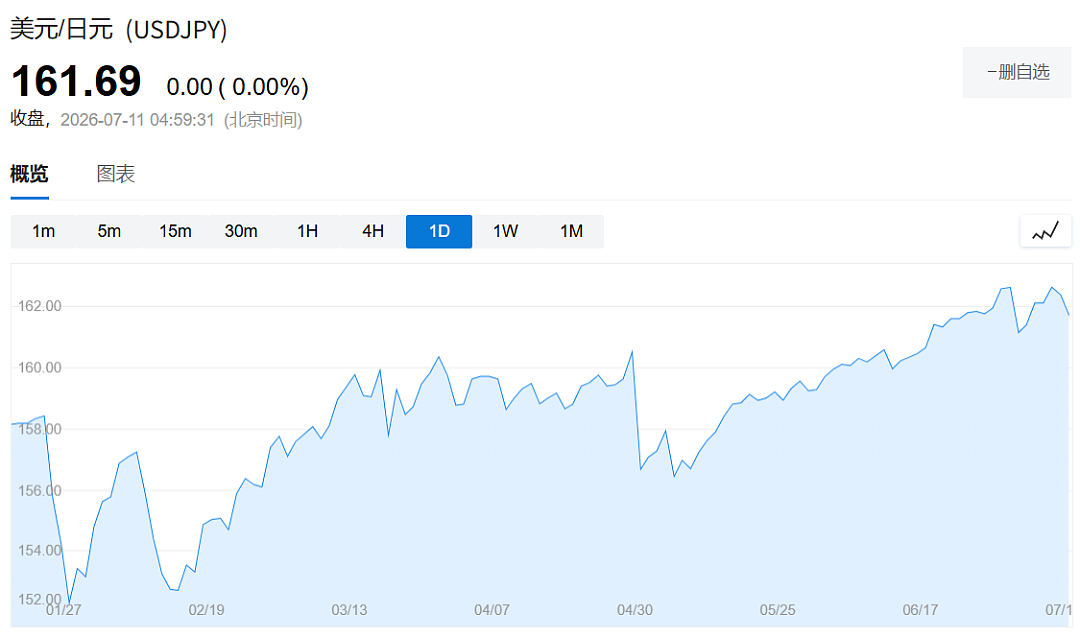Image resolution: width=1080 pixels, height=639 pixels.
Task: Click the 161.69 current price
Action: coord(76,81)
